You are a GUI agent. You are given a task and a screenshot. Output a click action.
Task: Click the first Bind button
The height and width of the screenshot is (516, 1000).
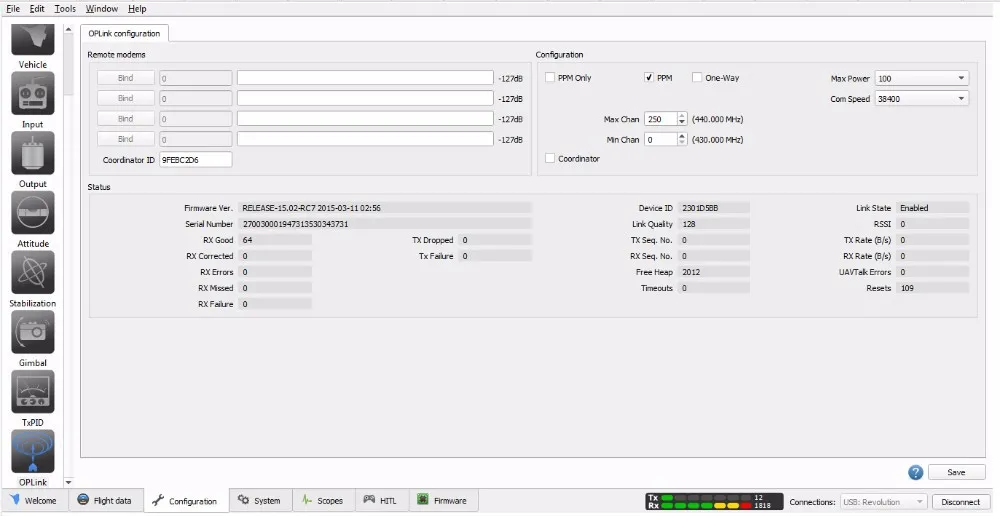pos(126,78)
